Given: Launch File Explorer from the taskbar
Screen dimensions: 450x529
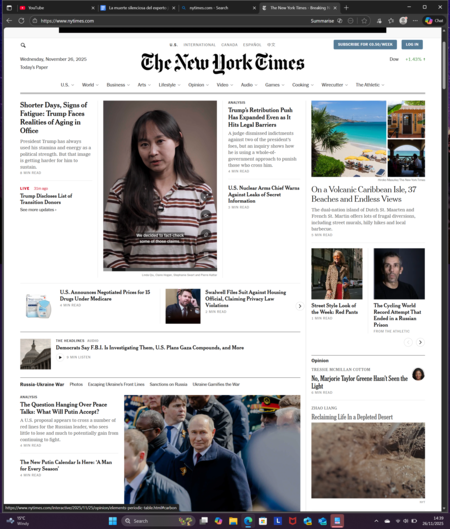Looking at the screenshot, I should [233, 521].
